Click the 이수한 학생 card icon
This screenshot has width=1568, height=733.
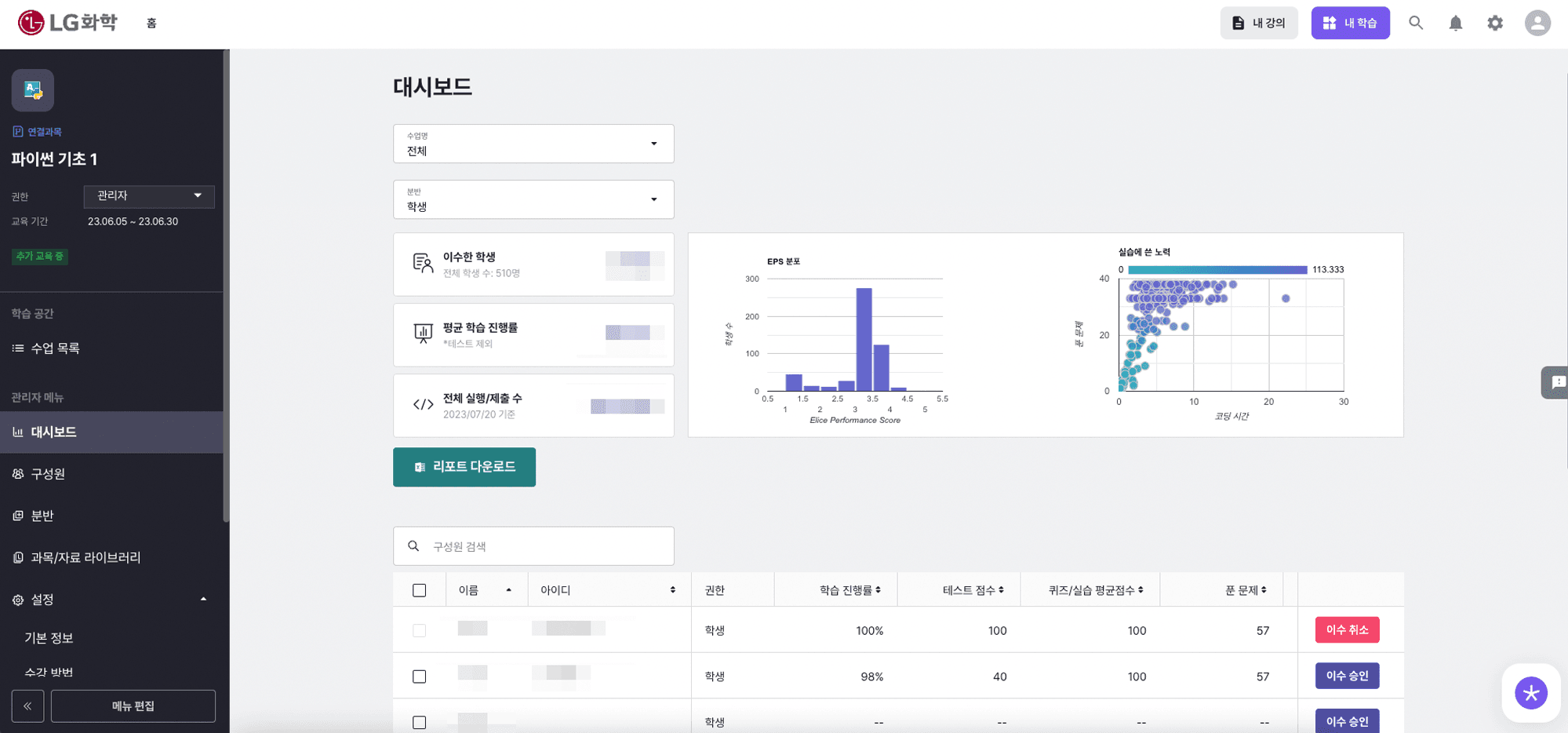423,264
